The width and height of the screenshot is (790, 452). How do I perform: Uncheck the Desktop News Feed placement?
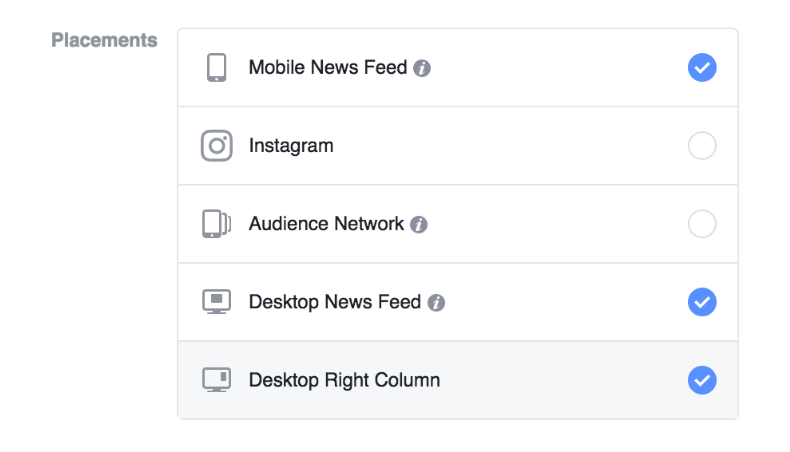point(702,301)
